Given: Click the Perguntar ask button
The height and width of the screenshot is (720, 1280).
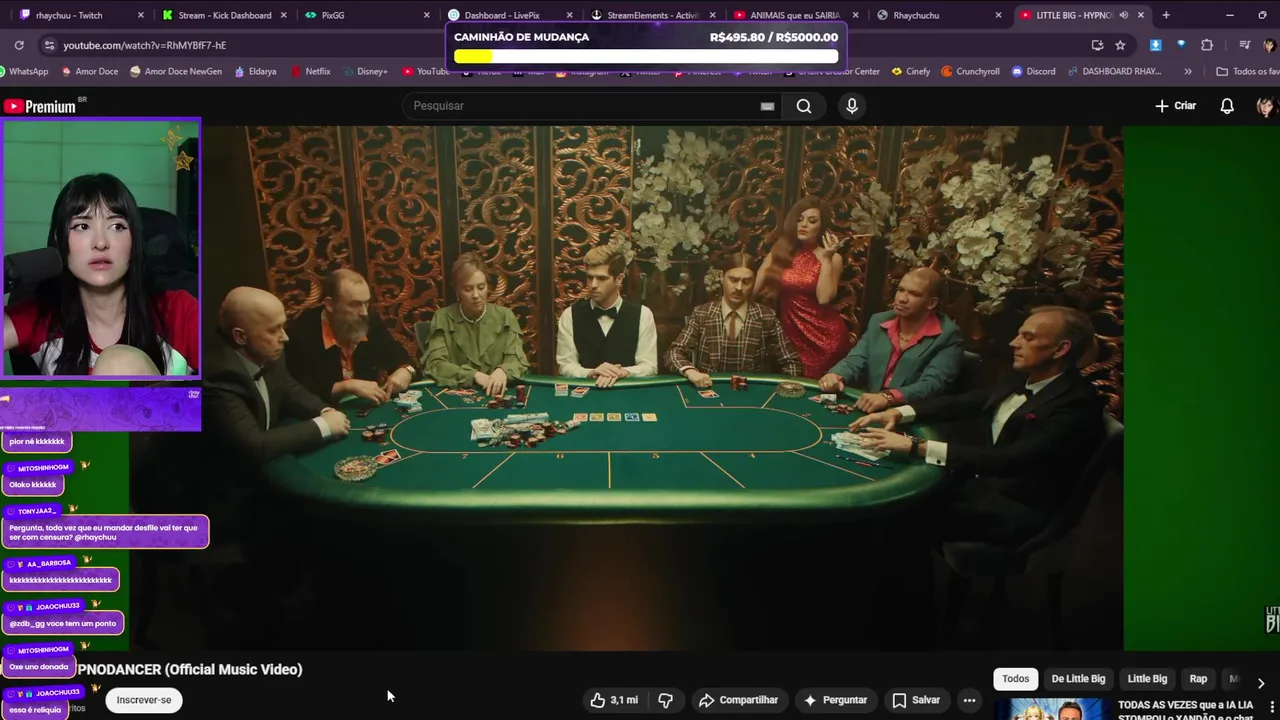Looking at the screenshot, I should pyautogui.click(x=835, y=700).
